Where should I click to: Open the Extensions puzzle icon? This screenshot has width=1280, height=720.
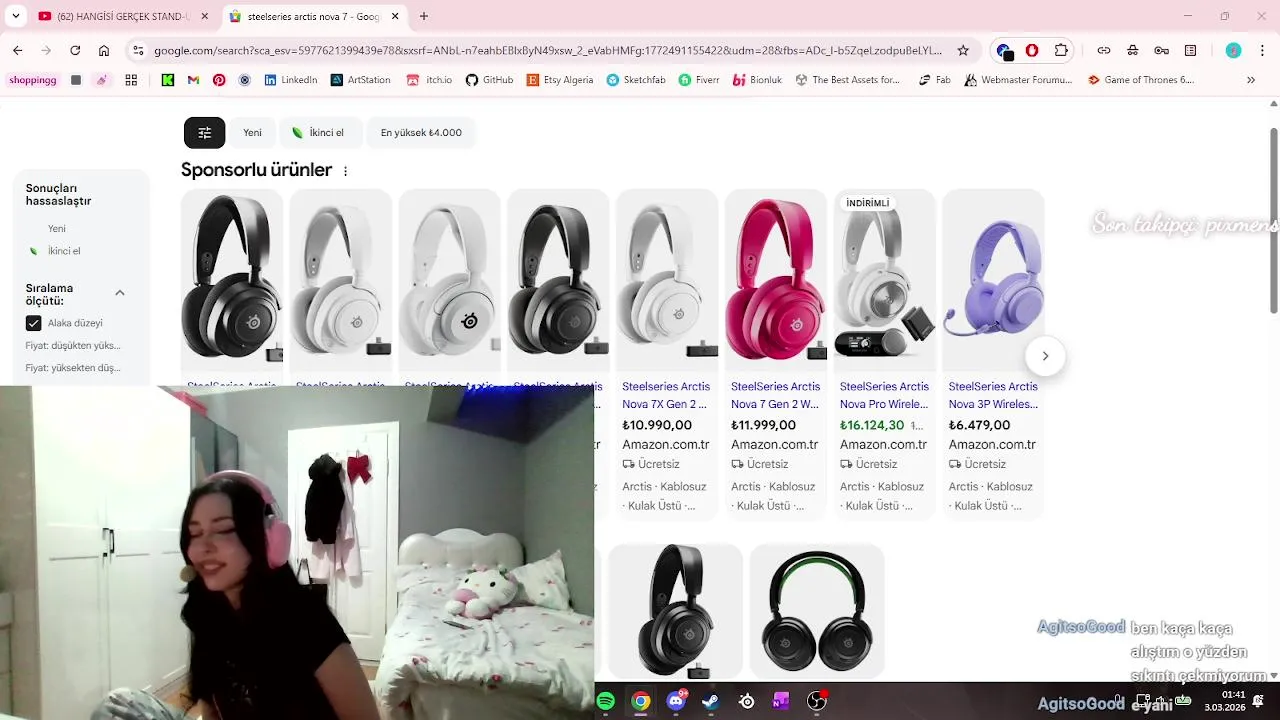pyautogui.click(x=1061, y=50)
